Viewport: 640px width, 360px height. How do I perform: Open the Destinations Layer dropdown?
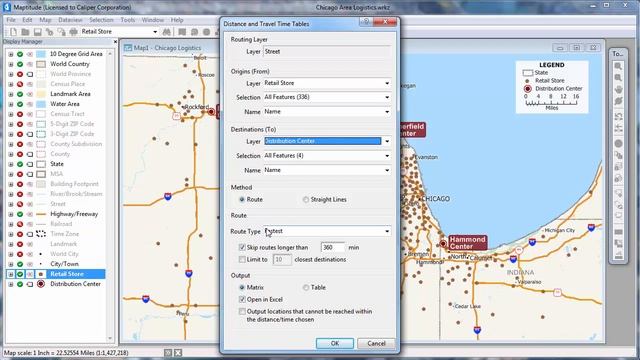387,141
